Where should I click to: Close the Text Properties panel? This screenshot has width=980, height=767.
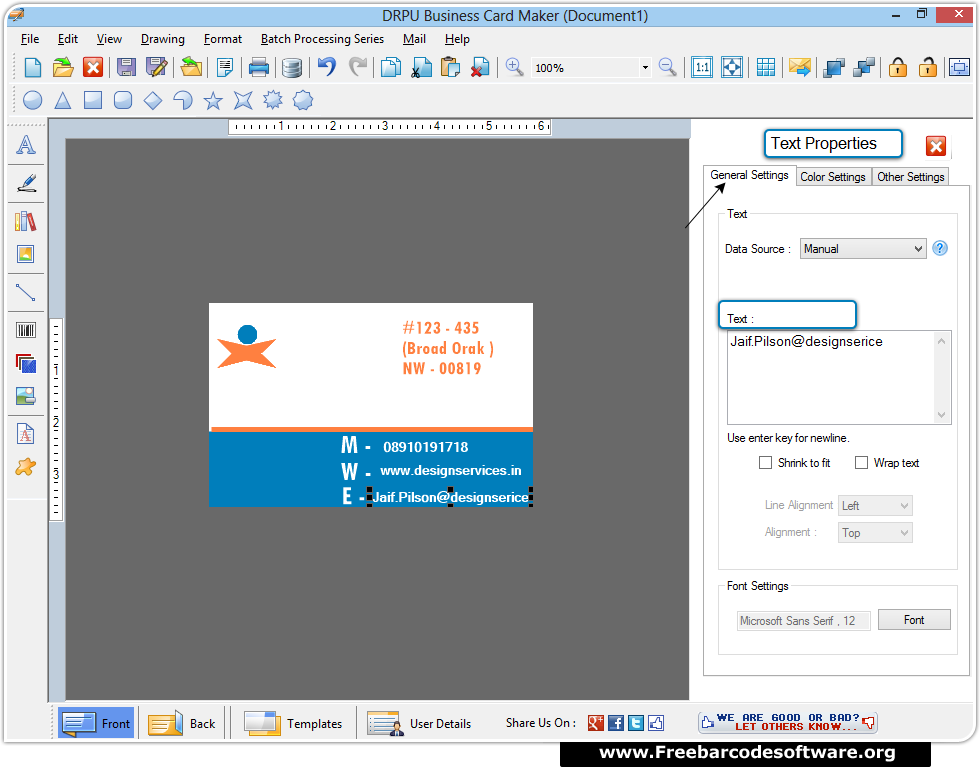click(936, 146)
